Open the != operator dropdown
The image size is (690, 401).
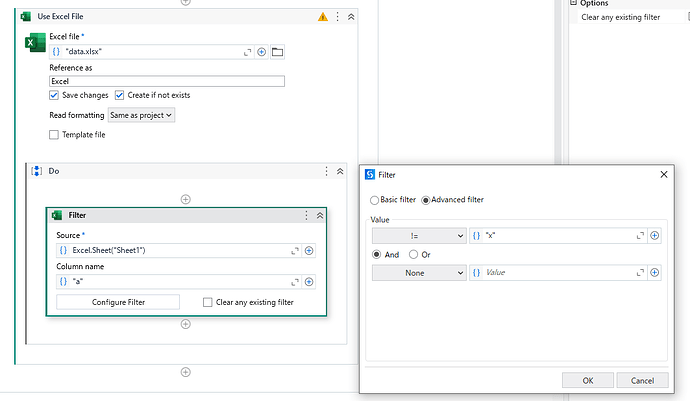419,236
